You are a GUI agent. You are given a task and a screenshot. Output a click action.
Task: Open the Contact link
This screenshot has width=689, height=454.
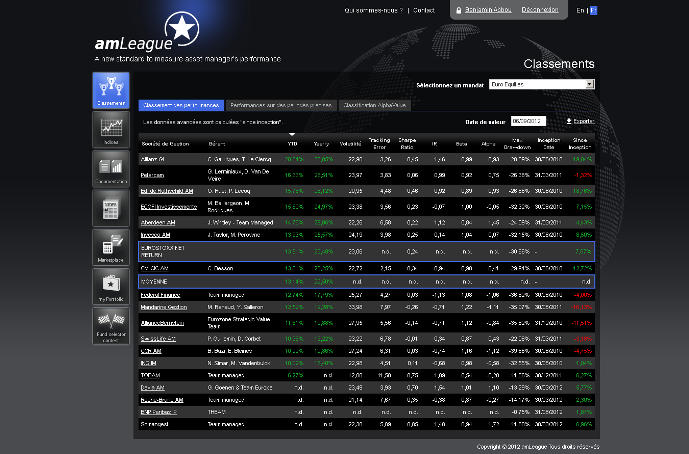[x=424, y=10]
